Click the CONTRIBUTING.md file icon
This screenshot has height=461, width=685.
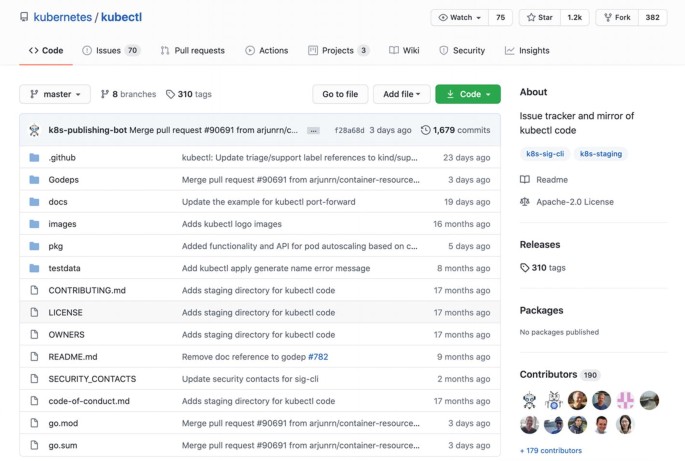pos(34,290)
